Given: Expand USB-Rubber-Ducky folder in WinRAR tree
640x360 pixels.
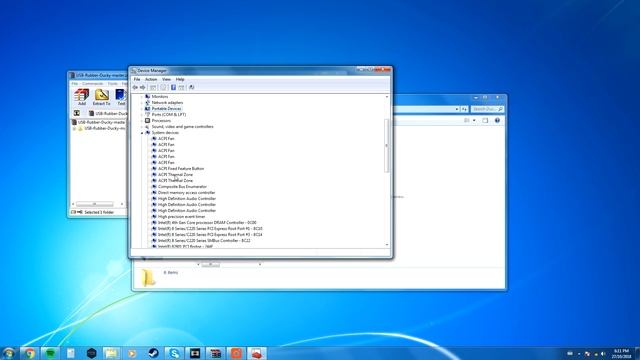Looking at the screenshot, I should point(74,129).
